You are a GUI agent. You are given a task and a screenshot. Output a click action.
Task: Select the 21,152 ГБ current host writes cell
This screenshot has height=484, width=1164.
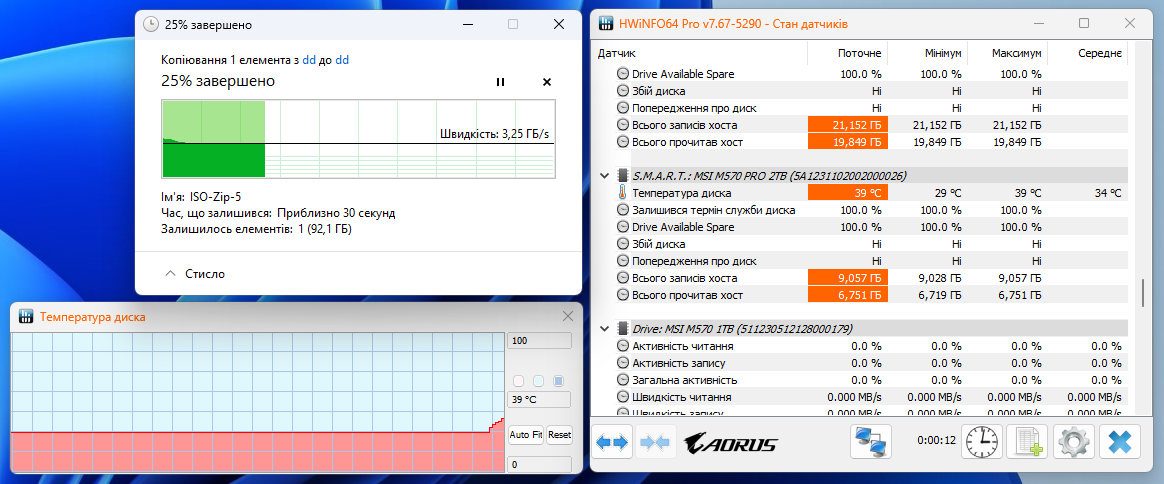click(847, 125)
